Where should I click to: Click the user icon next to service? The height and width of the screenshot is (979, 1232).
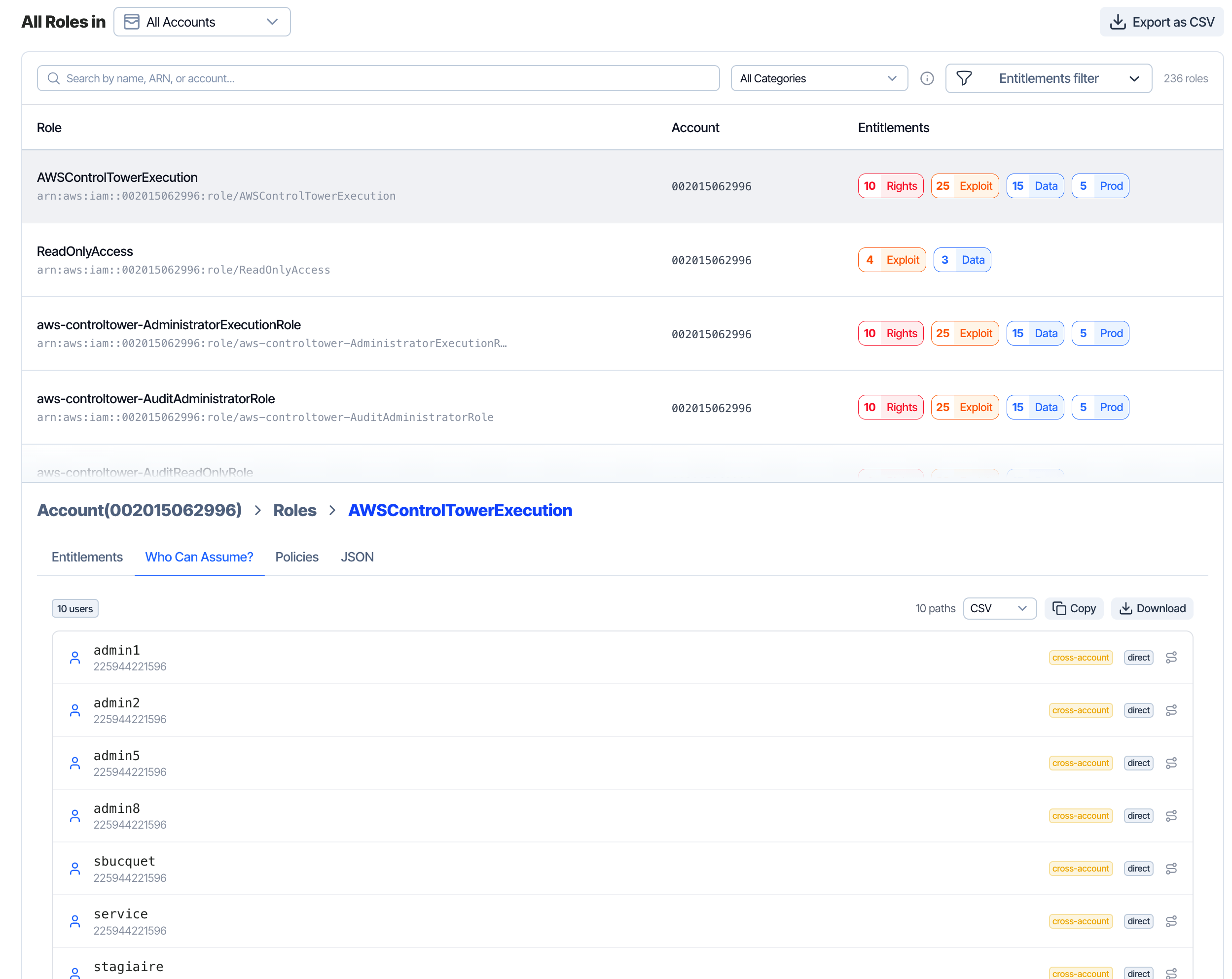click(x=75, y=921)
